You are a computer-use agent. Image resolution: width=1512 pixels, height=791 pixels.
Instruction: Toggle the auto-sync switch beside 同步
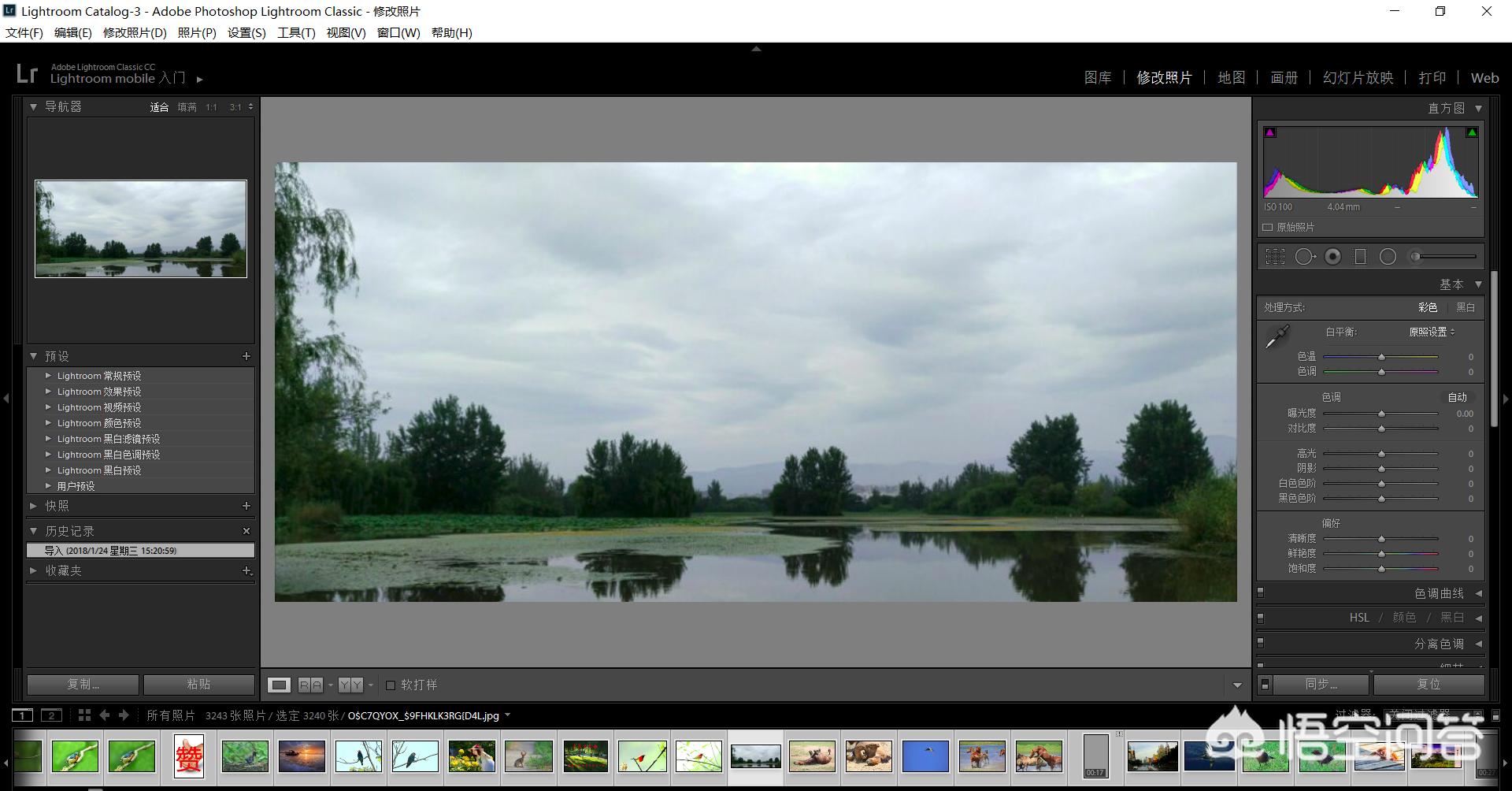tap(1265, 685)
